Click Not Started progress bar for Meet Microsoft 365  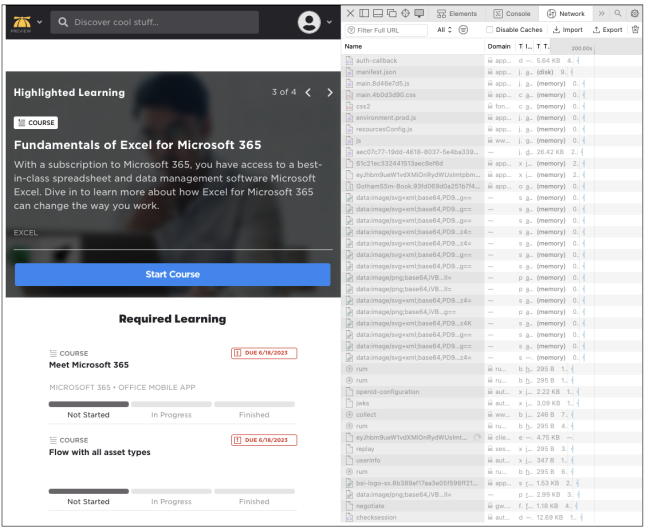click(89, 404)
